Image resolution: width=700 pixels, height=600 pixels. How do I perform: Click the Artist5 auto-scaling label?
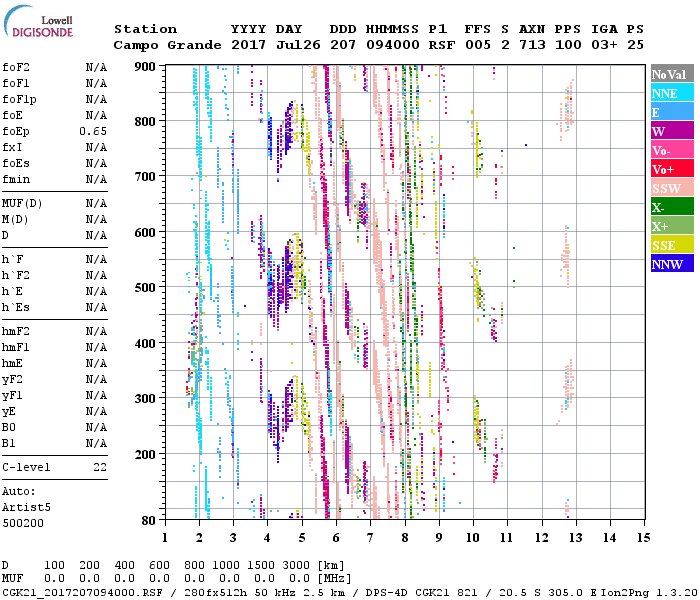point(24,507)
